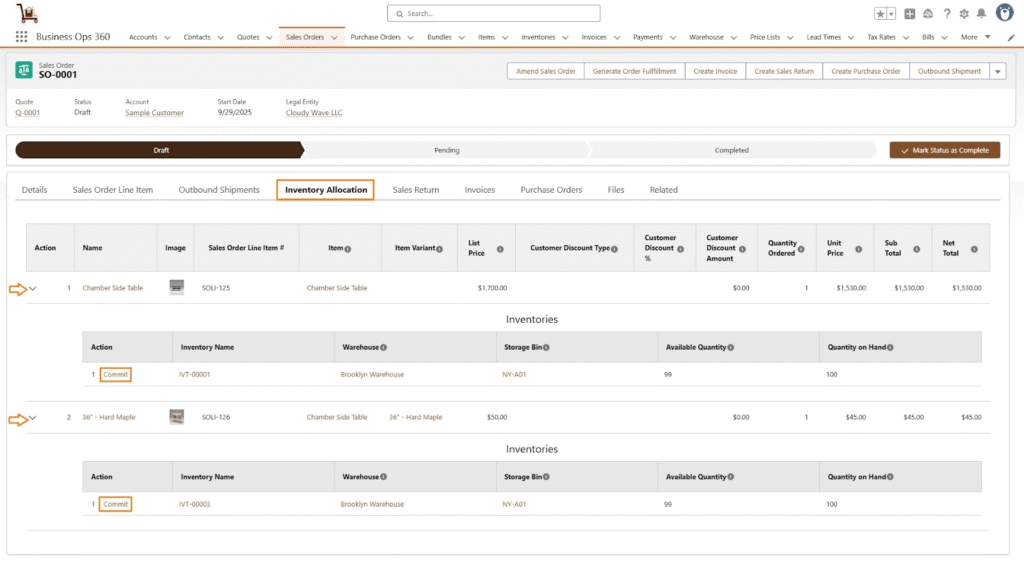Collapse the 36" - Hard Maple row
This screenshot has width=1024, height=561.
[x=33, y=417]
